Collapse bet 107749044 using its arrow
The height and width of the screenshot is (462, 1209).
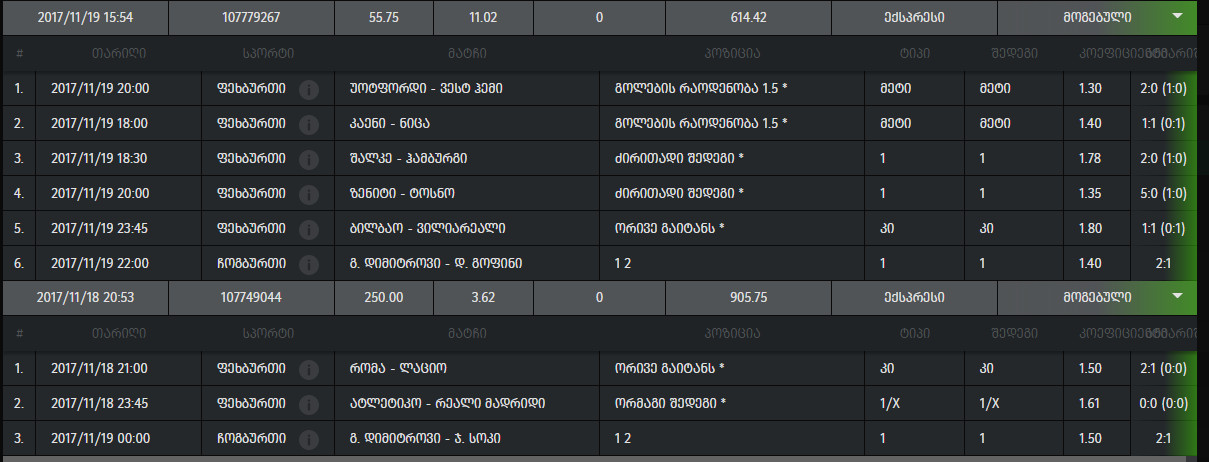point(1177,296)
